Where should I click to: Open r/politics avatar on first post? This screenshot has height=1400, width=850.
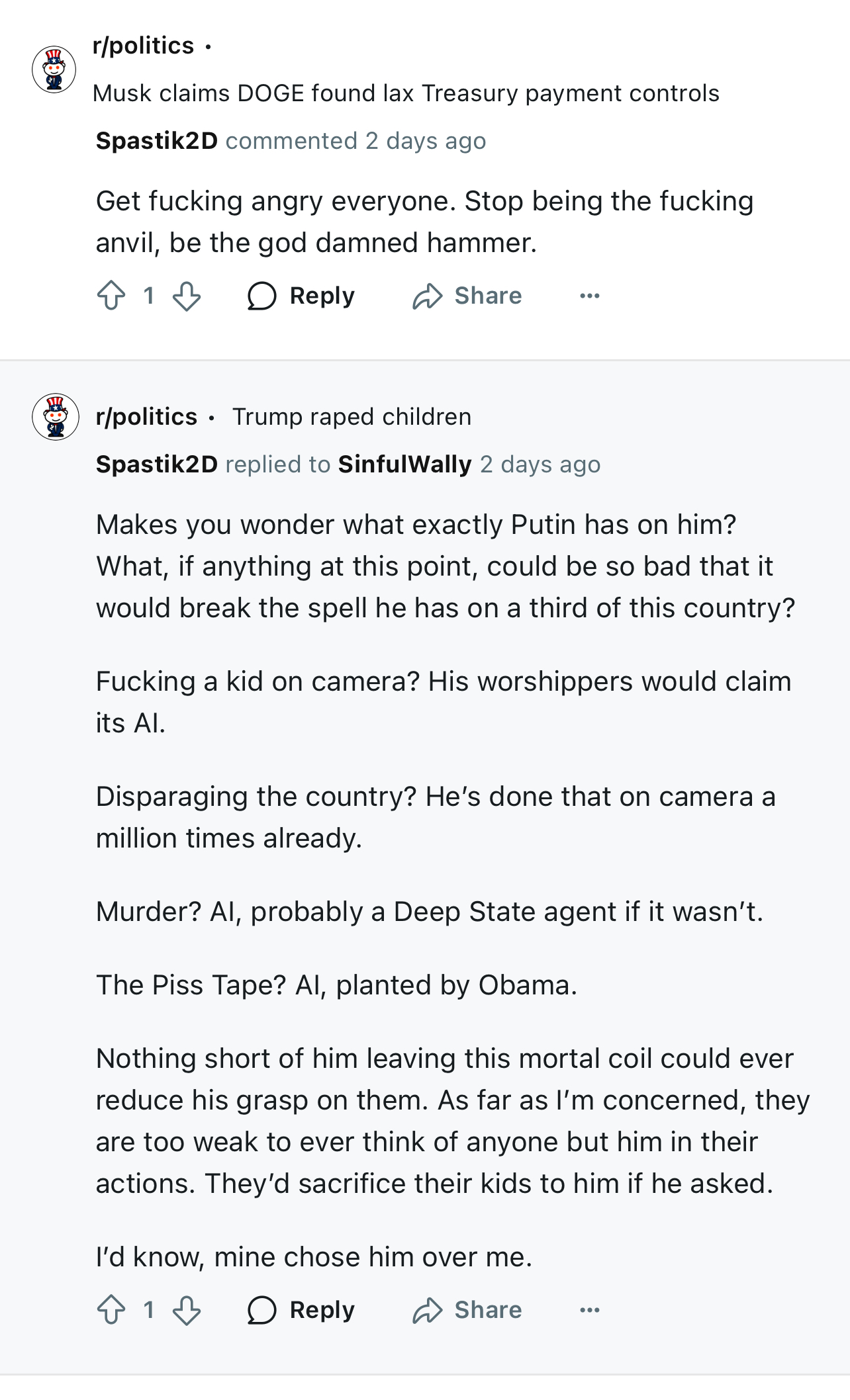(x=54, y=69)
